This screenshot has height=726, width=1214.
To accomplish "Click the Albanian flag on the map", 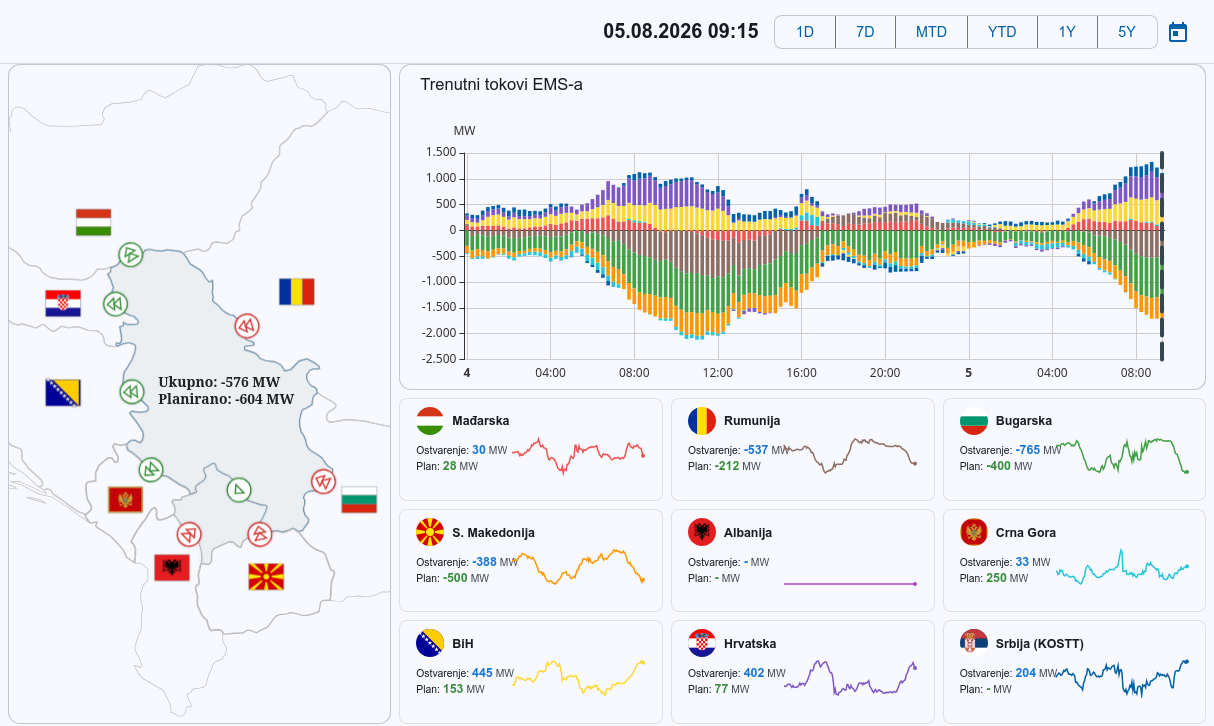I will point(172,567).
